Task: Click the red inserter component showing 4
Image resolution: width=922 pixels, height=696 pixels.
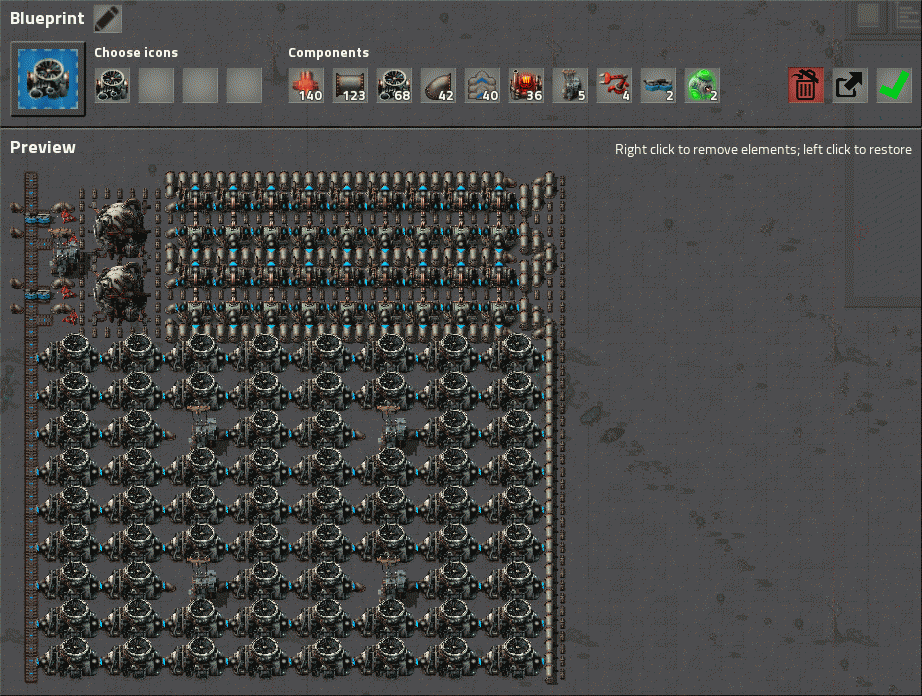Action: pos(614,85)
